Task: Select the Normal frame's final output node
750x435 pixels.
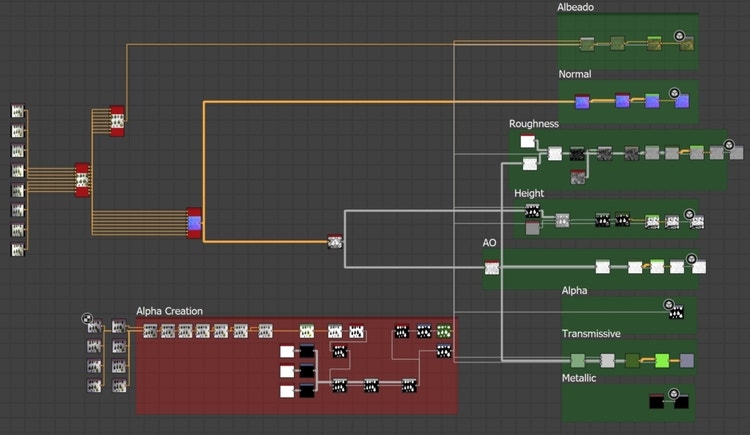Action: (682, 101)
